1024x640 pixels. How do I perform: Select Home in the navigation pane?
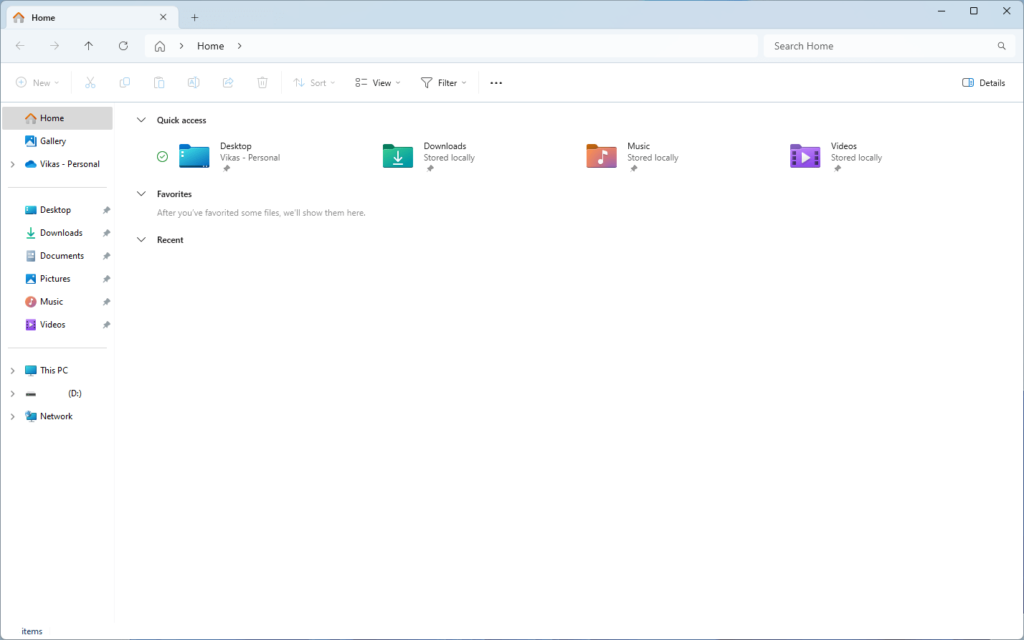pos(57,118)
